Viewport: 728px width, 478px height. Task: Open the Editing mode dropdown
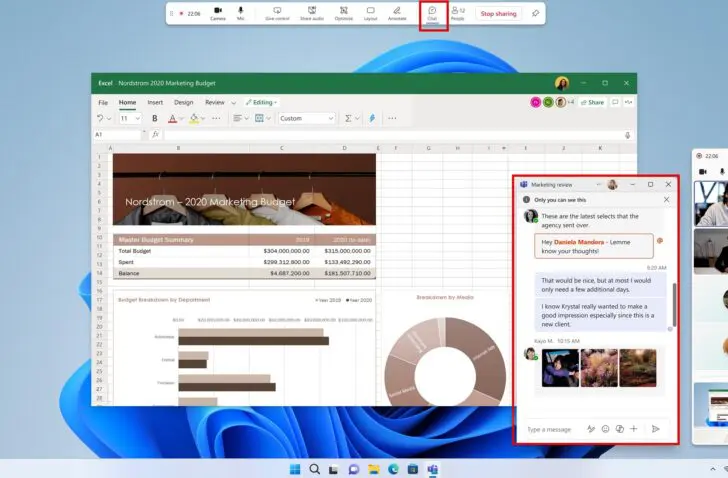coord(261,103)
